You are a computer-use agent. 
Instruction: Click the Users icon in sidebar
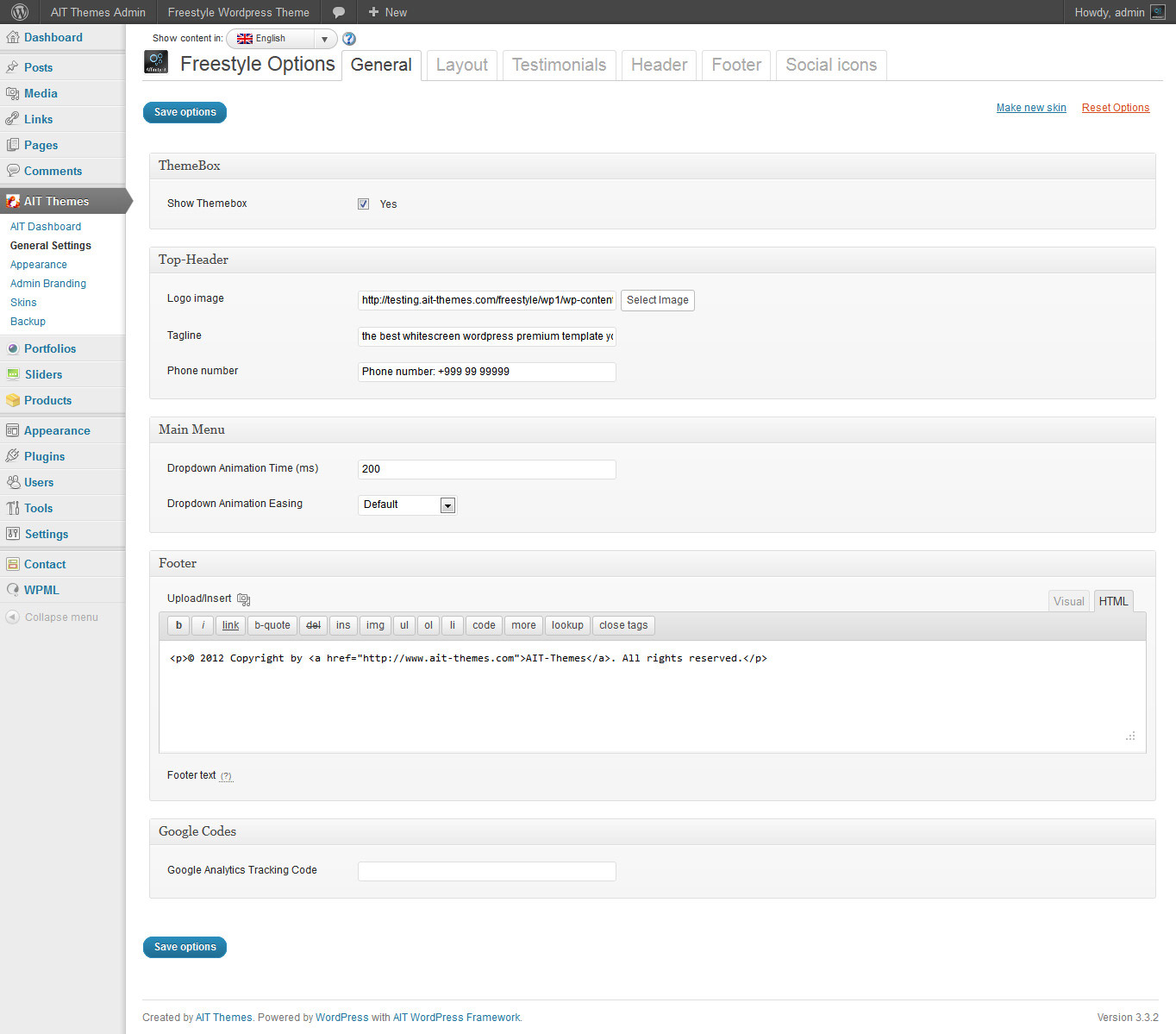tap(13, 482)
